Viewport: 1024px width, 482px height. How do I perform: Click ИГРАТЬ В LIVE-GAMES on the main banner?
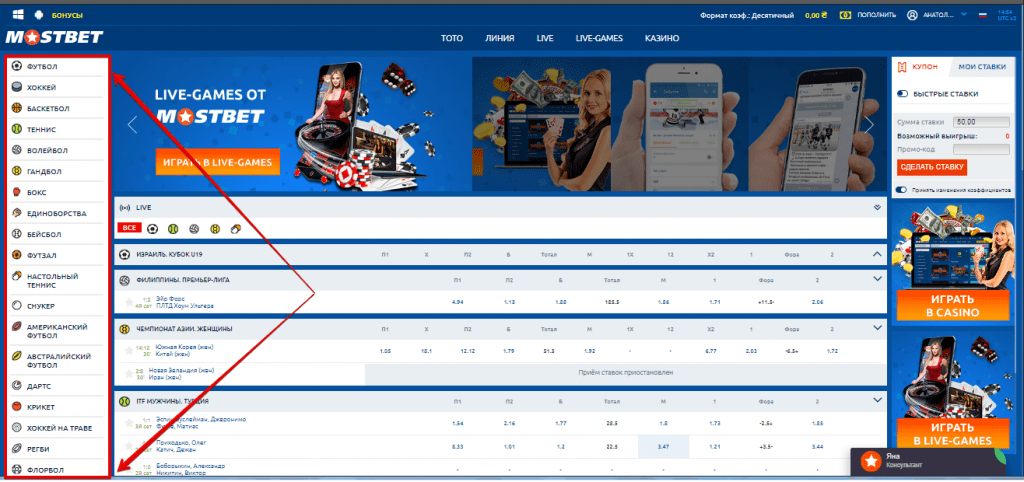(217, 162)
